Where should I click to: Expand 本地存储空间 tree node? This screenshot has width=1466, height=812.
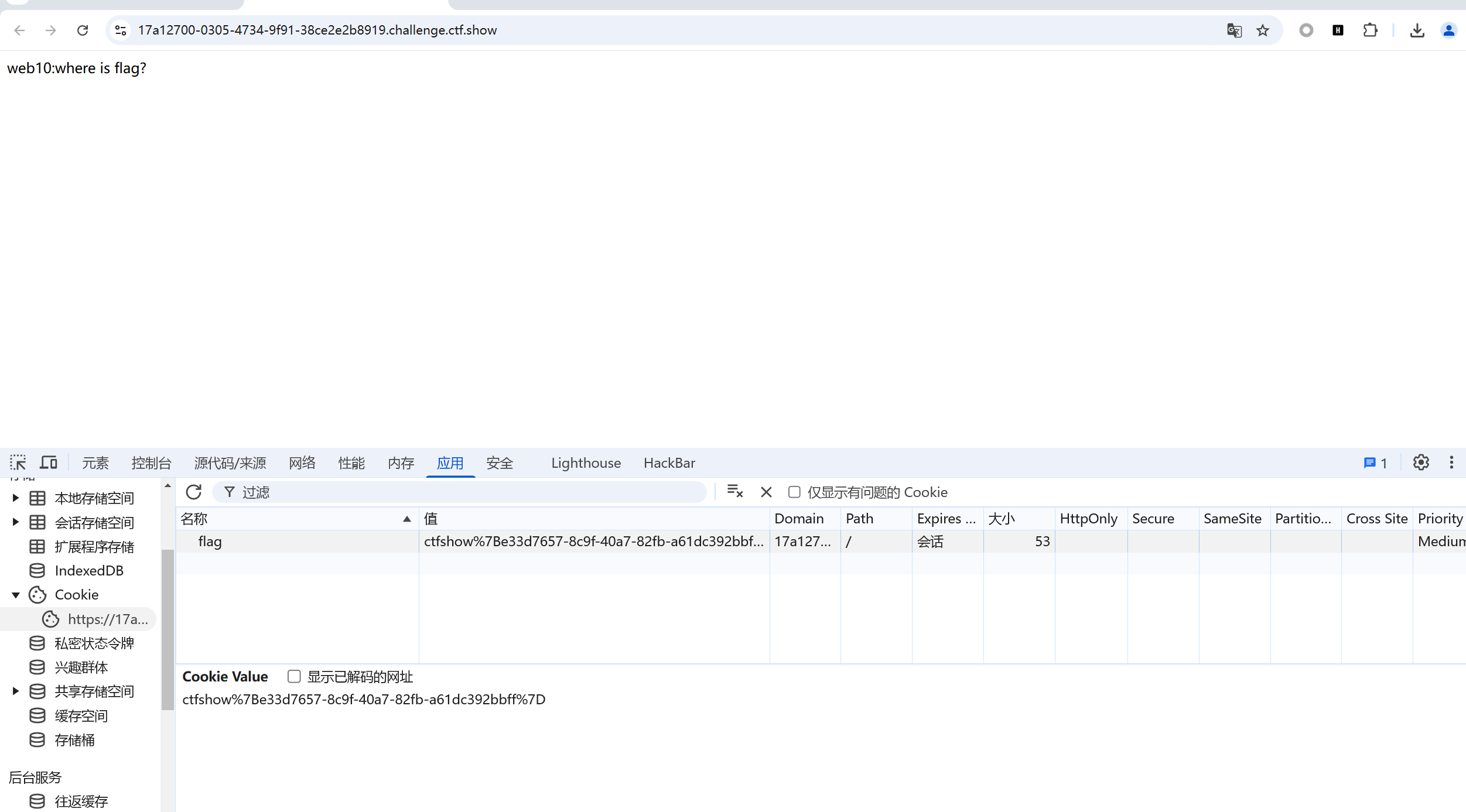[x=16, y=498]
